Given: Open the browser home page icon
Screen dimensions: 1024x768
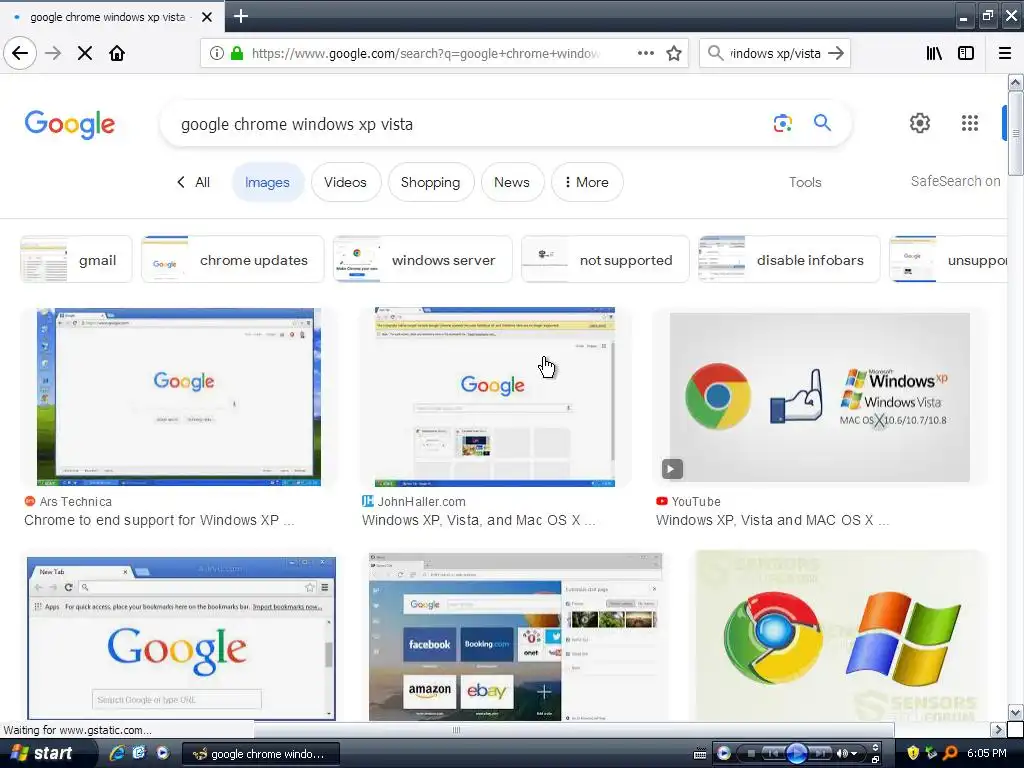Looking at the screenshot, I should point(117,53).
